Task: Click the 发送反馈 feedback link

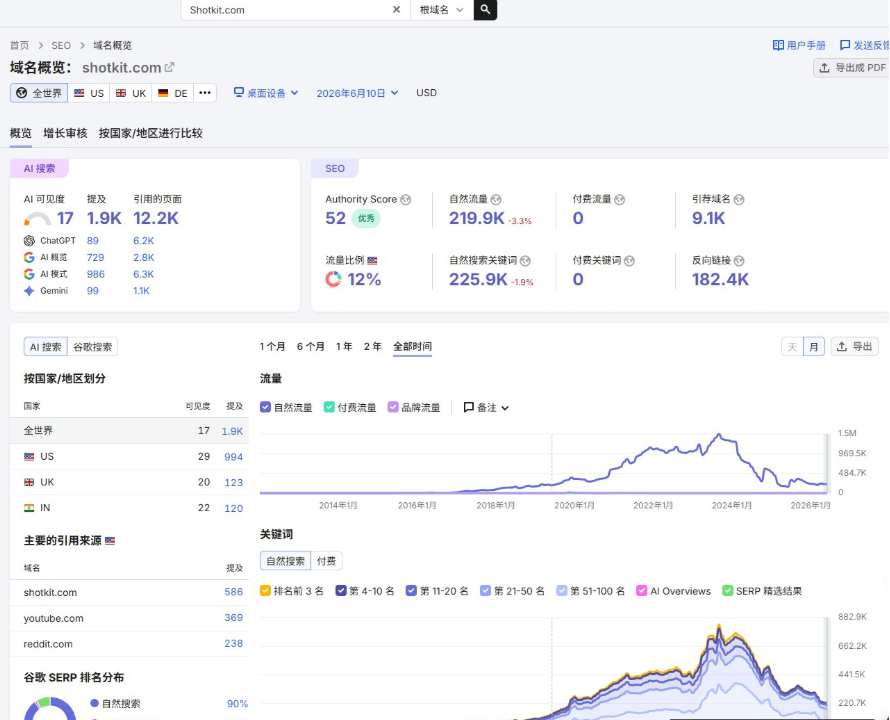Action: pyautogui.click(x=864, y=45)
